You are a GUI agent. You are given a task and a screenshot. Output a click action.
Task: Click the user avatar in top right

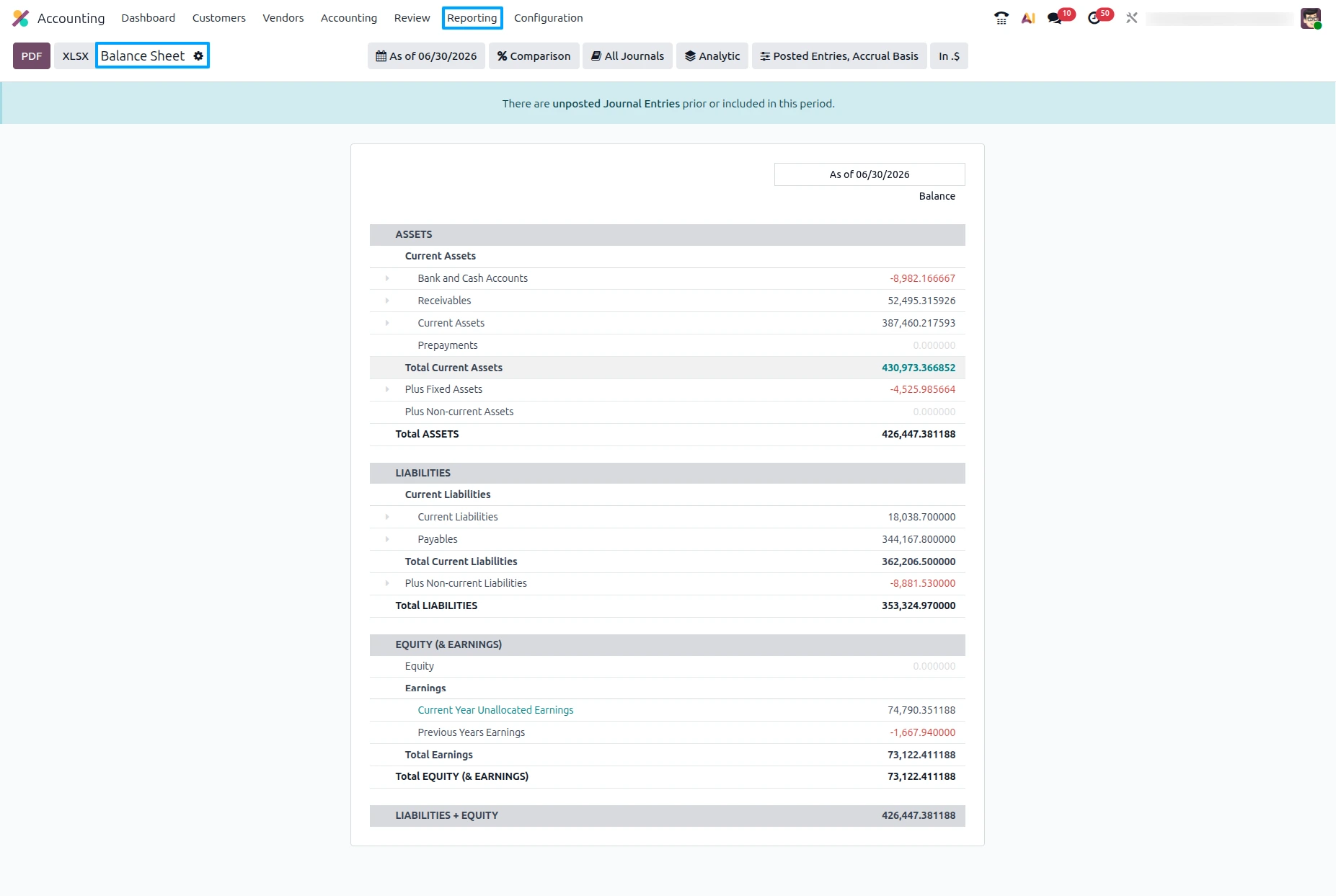tap(1311, 18)
